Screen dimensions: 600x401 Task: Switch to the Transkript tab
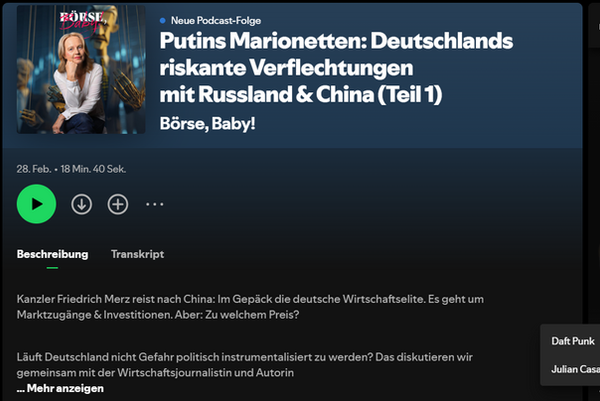coord(137,254)
